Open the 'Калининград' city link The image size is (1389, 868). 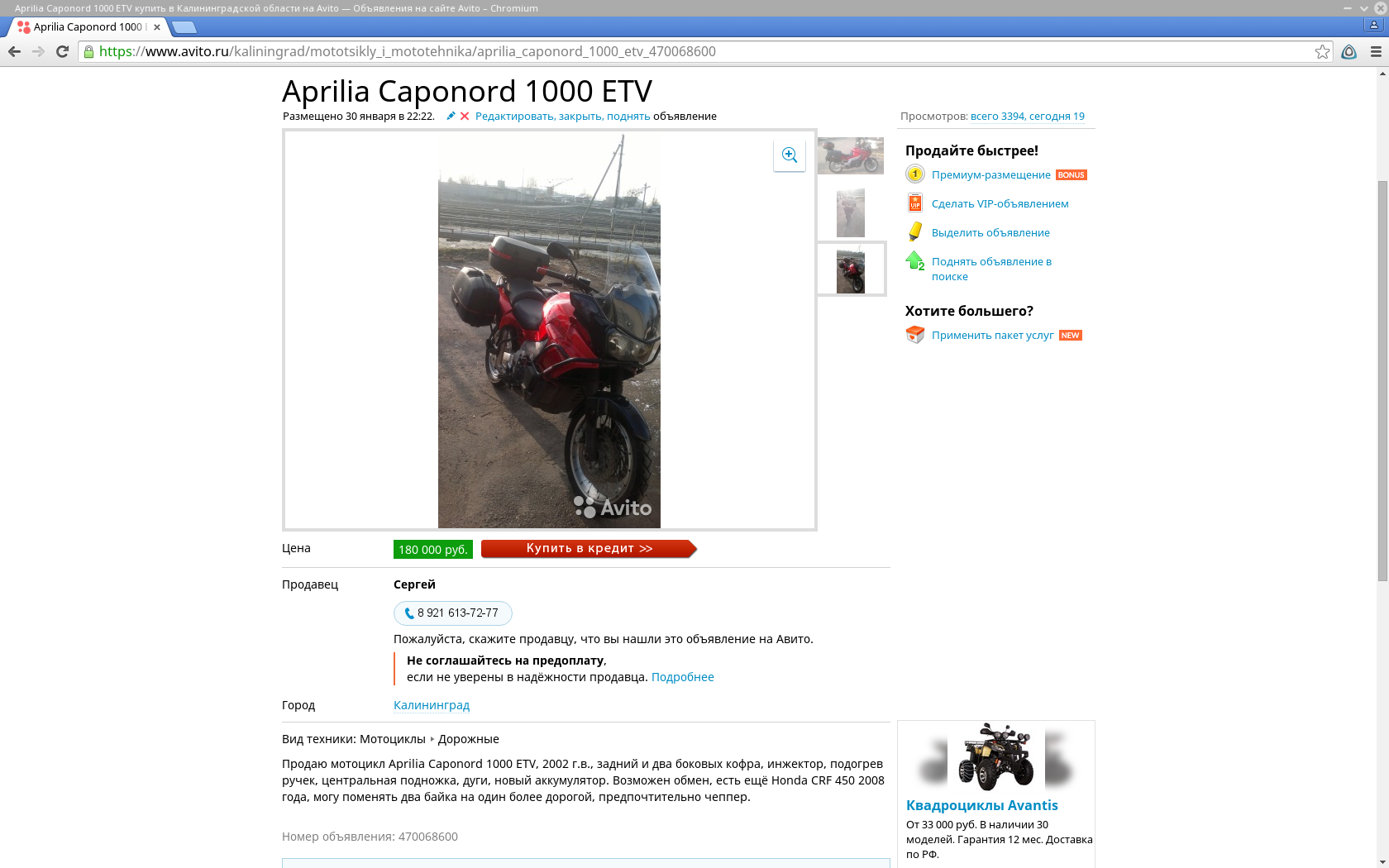[432, 705]
